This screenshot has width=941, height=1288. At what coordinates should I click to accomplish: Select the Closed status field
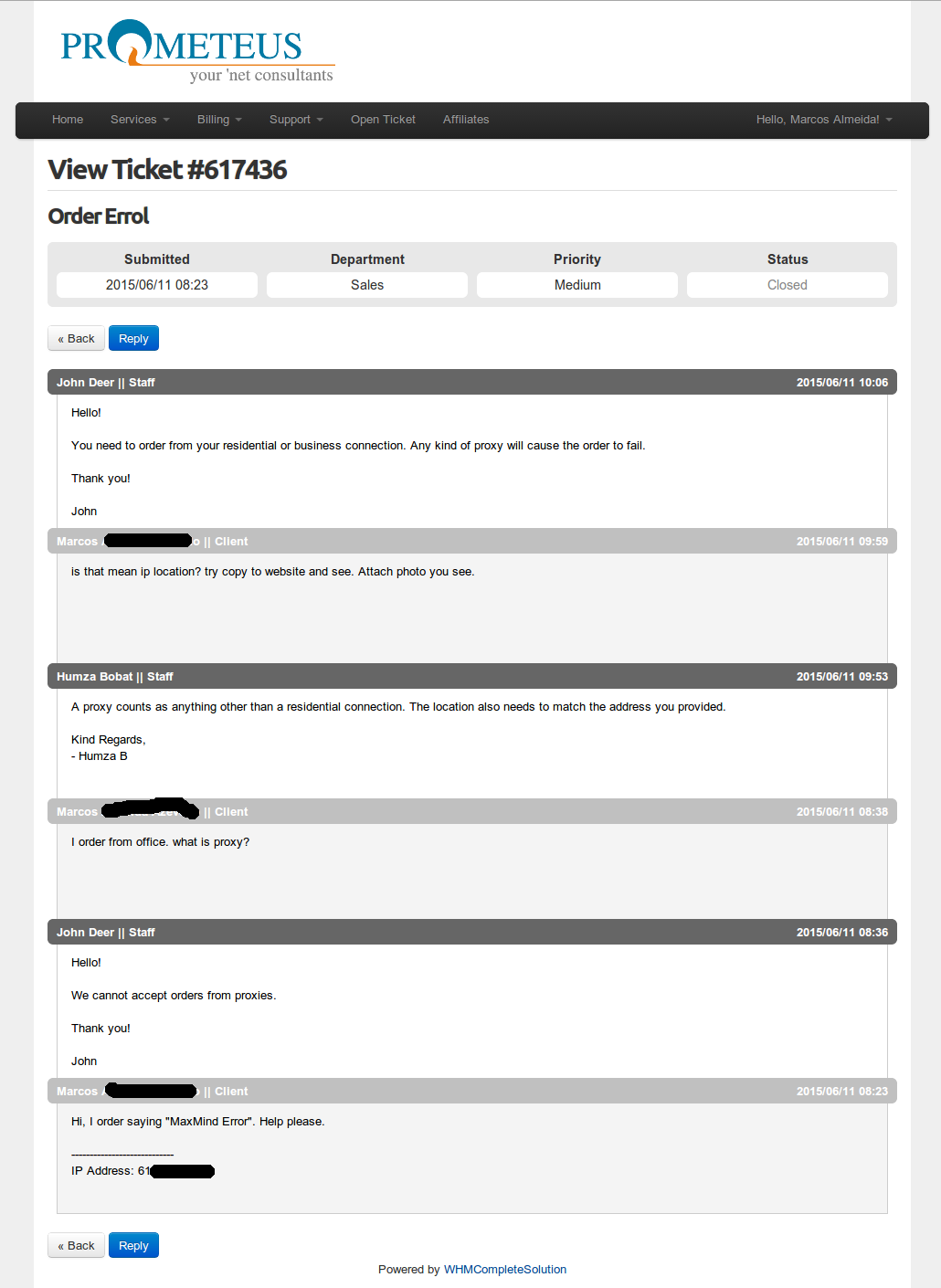click(x=788, y=285)
